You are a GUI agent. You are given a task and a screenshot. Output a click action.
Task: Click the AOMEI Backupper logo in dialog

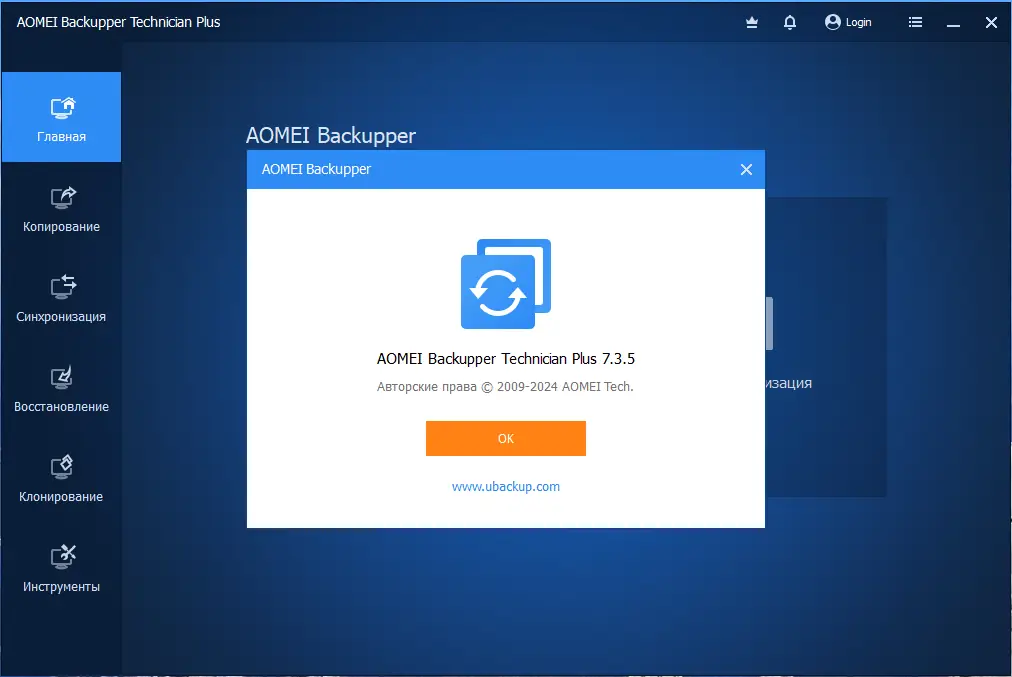click(x=506, y=284)
